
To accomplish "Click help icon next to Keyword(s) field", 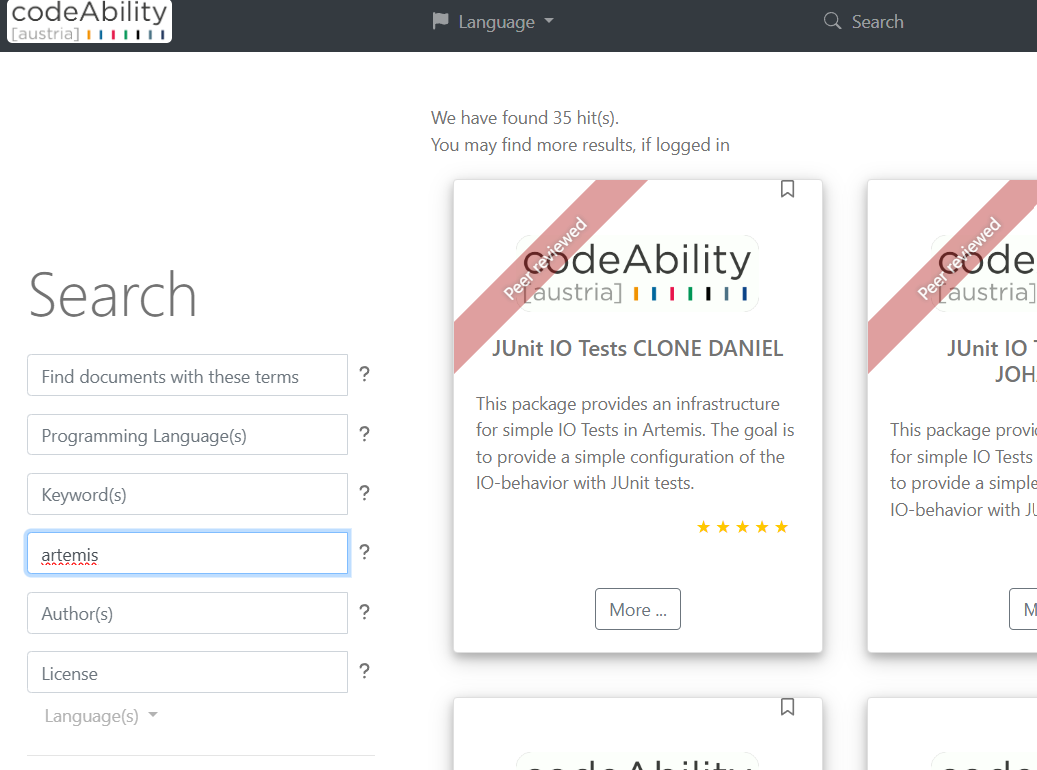I will pyautogui.click(x=365, y=493).
